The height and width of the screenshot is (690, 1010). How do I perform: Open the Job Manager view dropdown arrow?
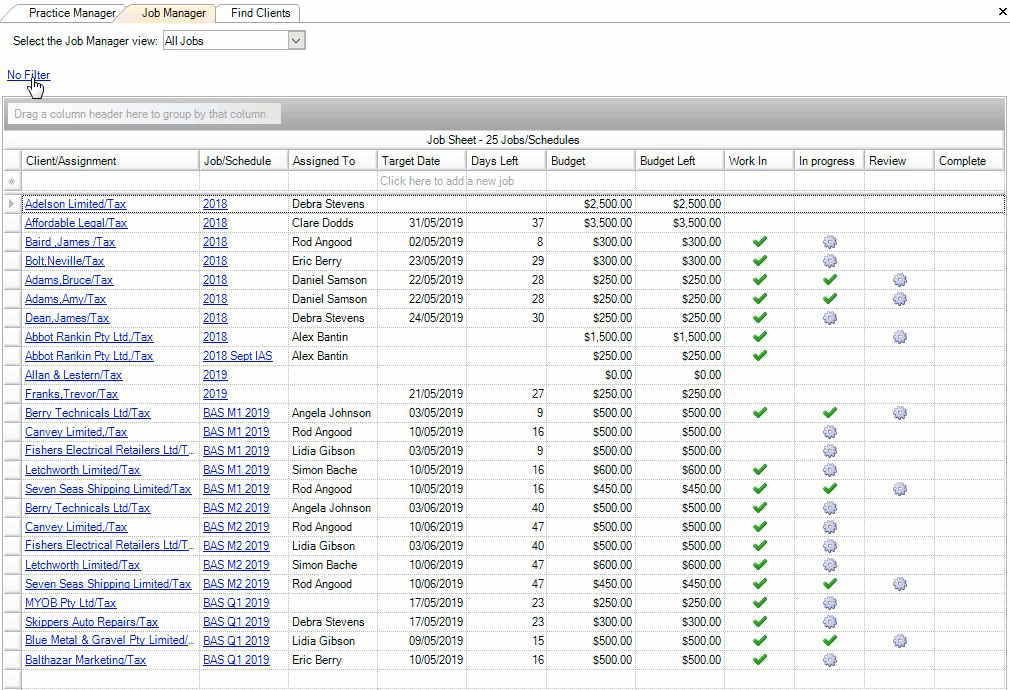click(x=296, y=41)
